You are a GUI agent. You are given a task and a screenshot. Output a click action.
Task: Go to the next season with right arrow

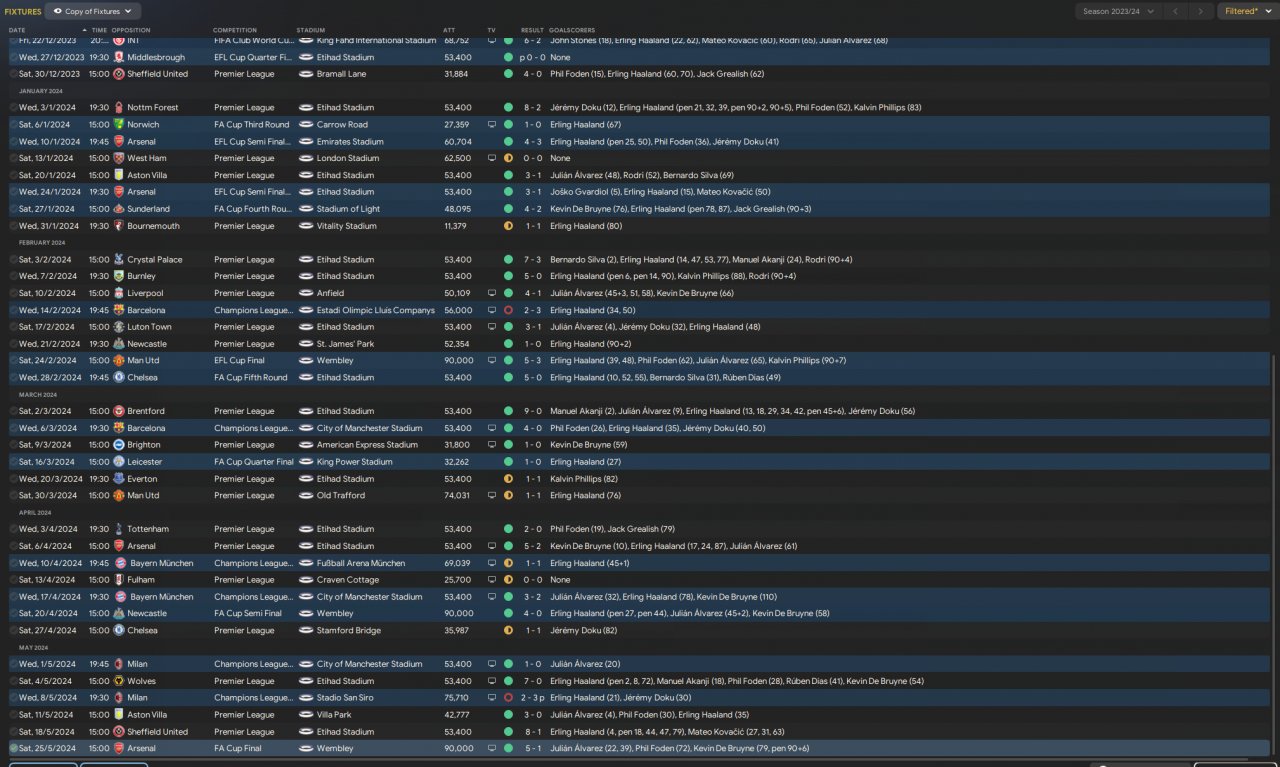point(1201,12)
